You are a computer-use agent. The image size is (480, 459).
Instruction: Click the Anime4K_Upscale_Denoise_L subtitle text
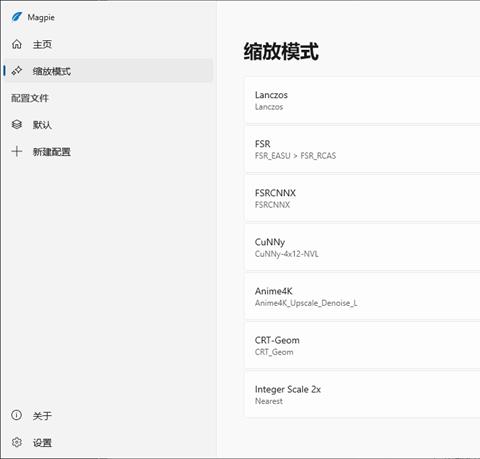306,303
